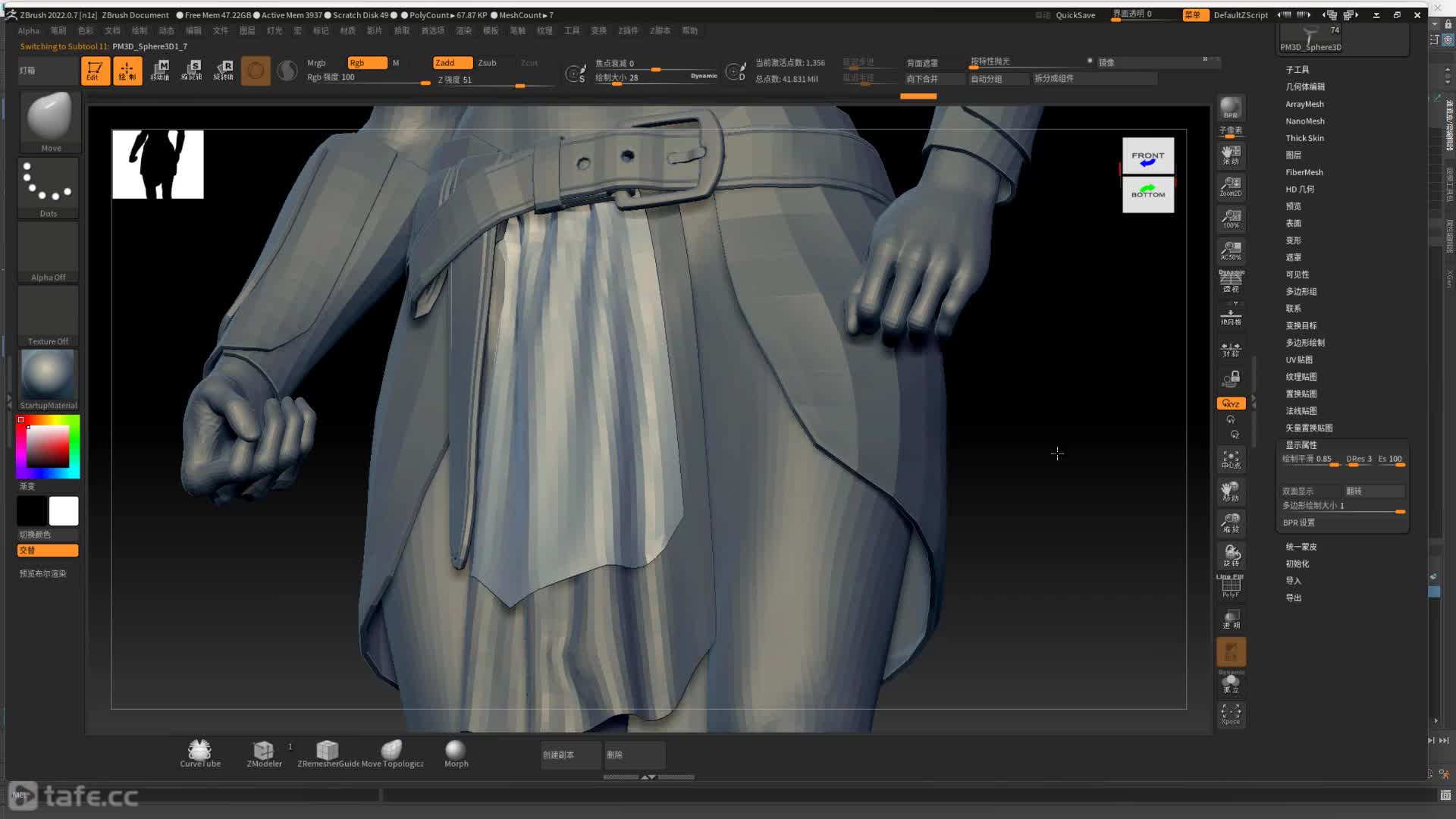1456x819 pixels.
Task: Select the black secondary color swatch
Action: pyautogui.click(x=32, y=511)
